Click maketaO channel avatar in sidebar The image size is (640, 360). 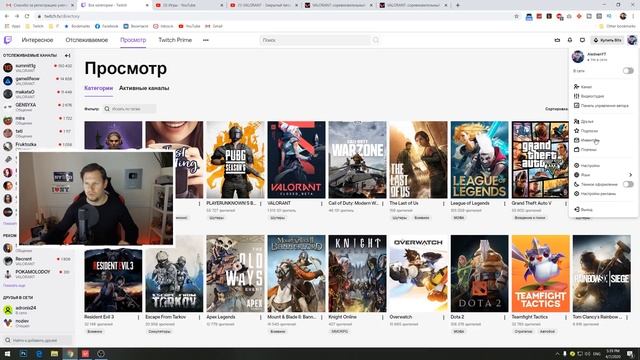tap(8, 93)
